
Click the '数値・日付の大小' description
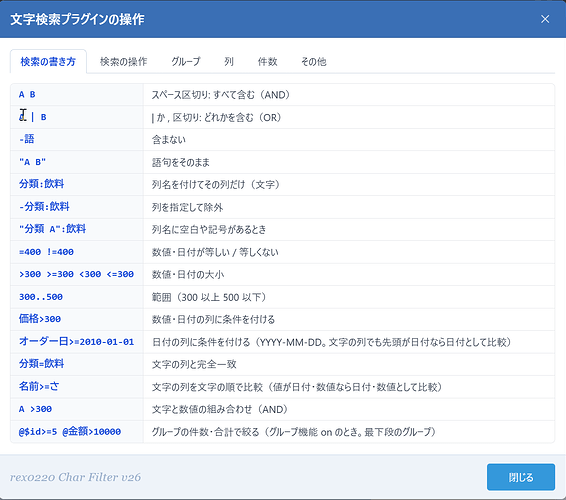[188, 275]
